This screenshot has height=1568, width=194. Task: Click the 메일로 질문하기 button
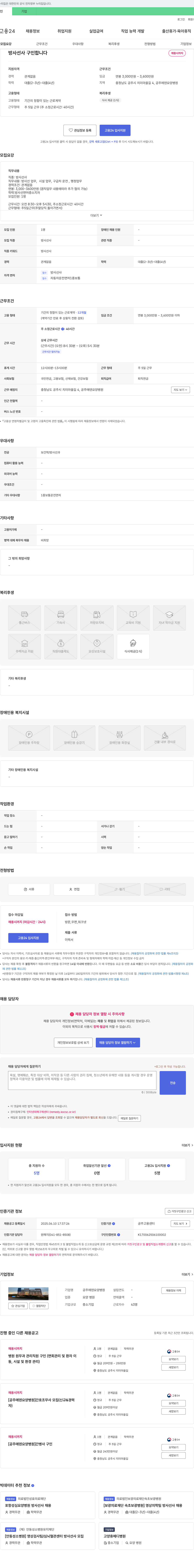(130, 1118)
